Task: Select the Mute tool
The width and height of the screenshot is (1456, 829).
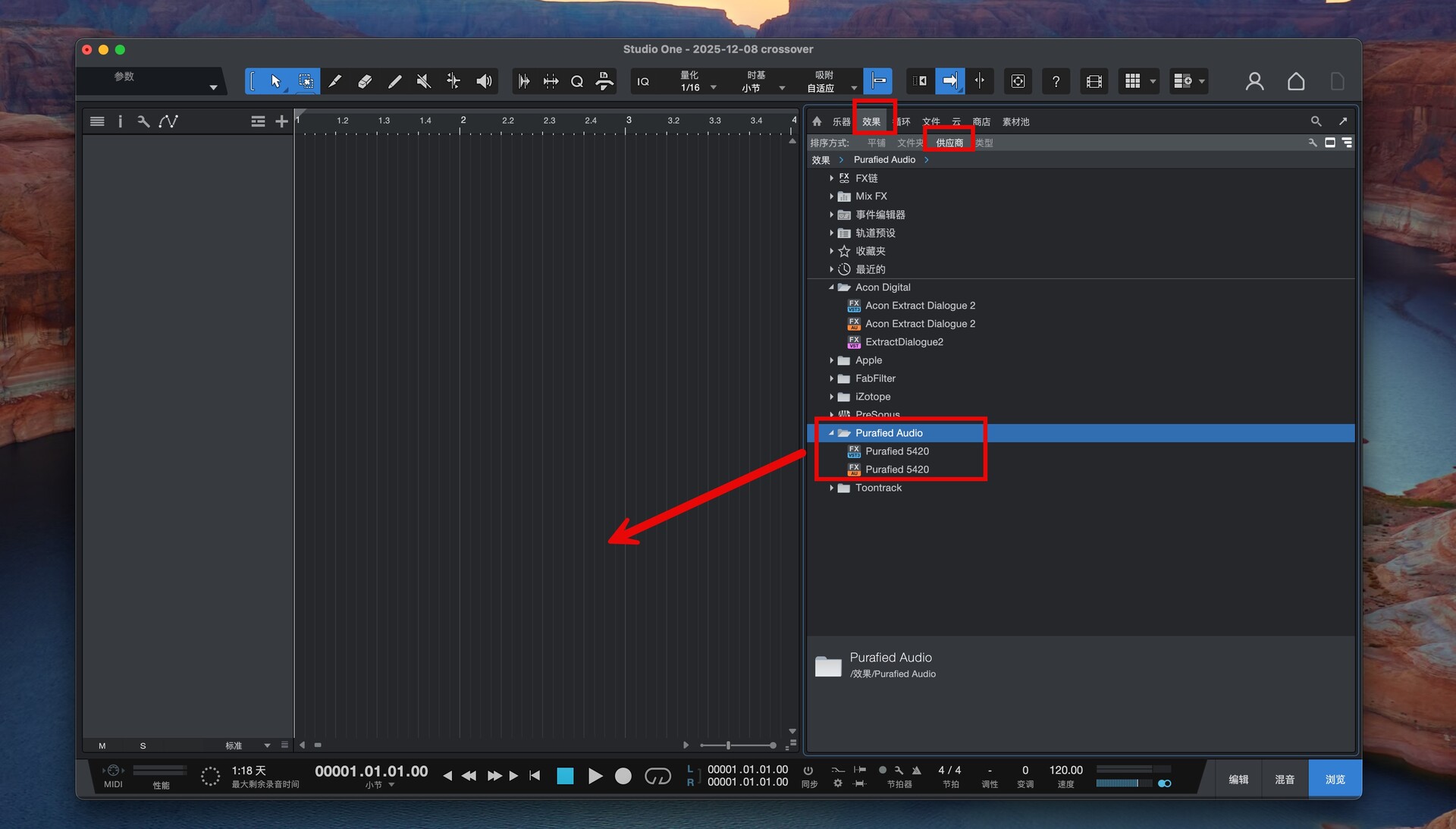Action: pyautogui.click(x=424, y=81)
